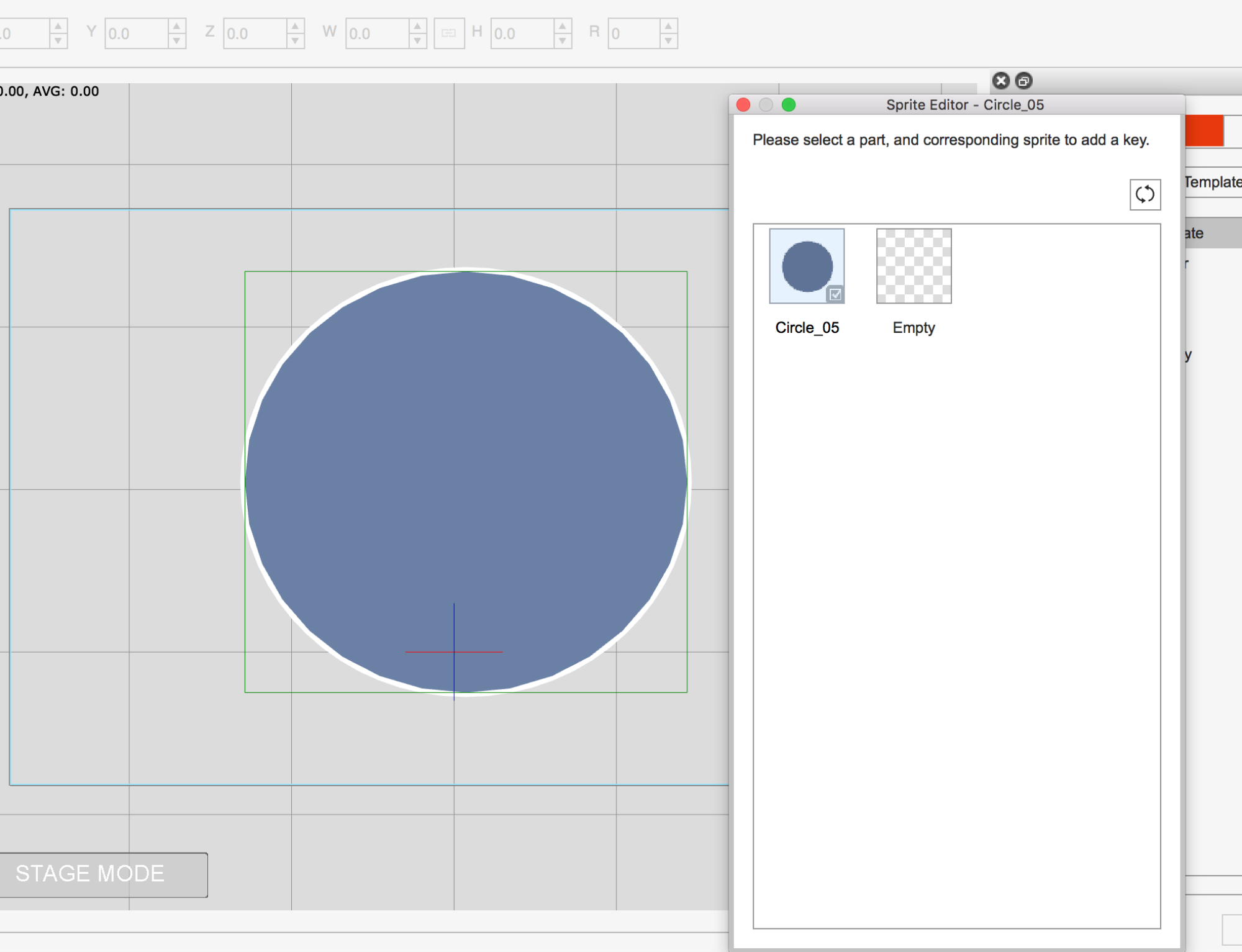The width and height of the screenshot is (1242, 952).
Task: Click the orange-red color swatch
Action: pos(1204,130)
